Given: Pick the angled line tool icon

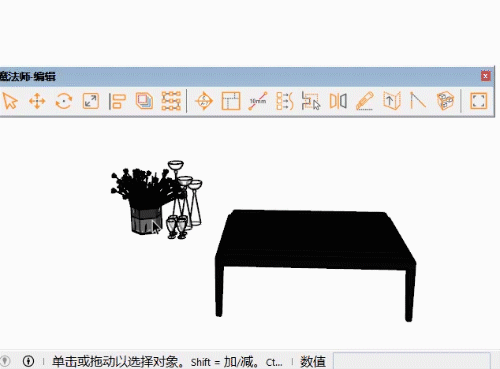Looking at the screenshot, I should coord(418,101).
